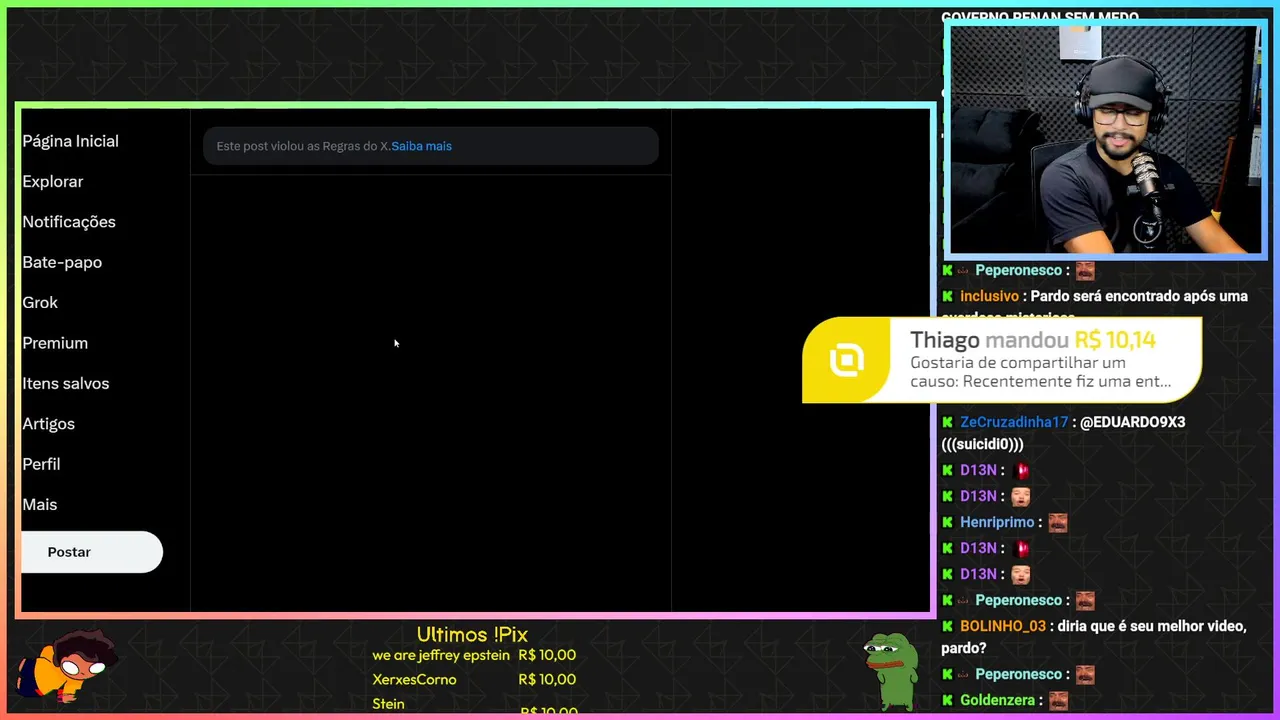This screenshot has height=720, width=1280.
Task: Open Itens salvos in the sidebar
Action: coord(66,383)
